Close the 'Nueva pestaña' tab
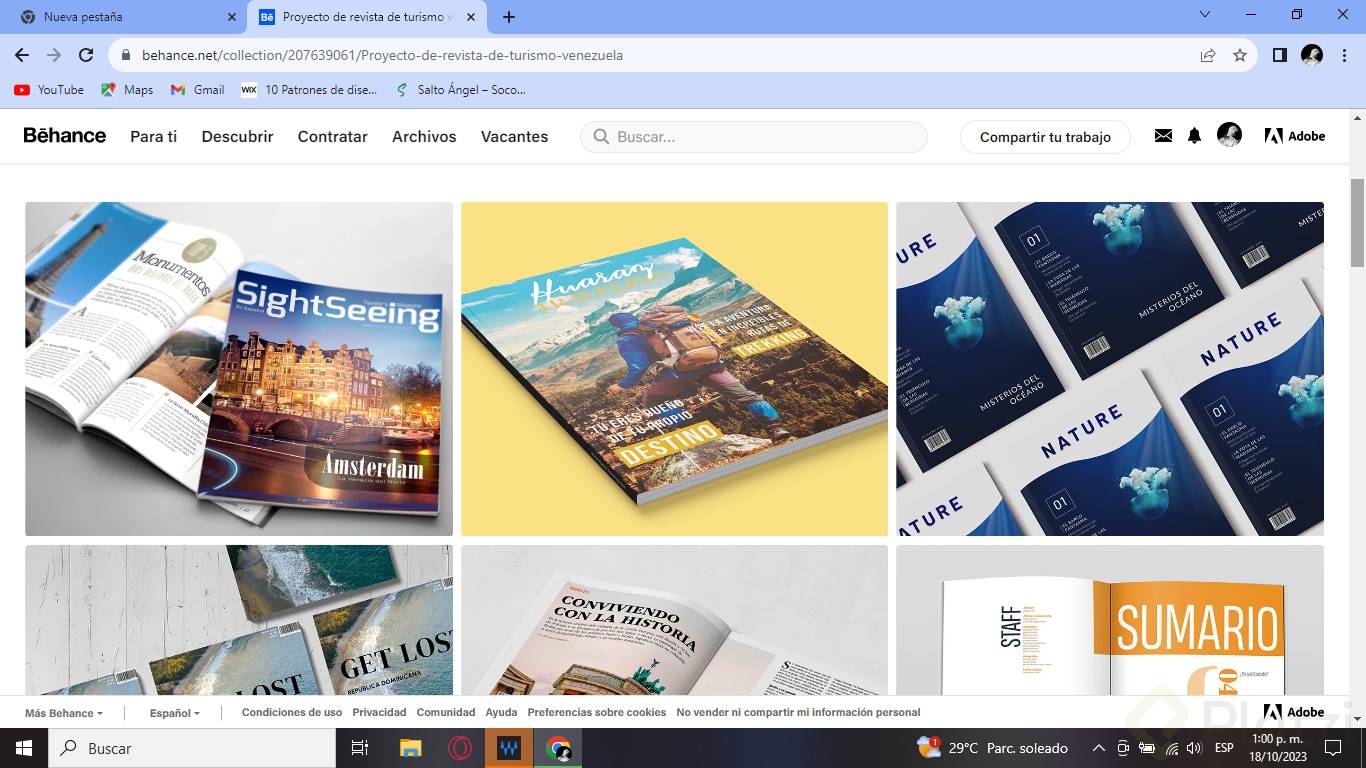 [x=232, y=17]
